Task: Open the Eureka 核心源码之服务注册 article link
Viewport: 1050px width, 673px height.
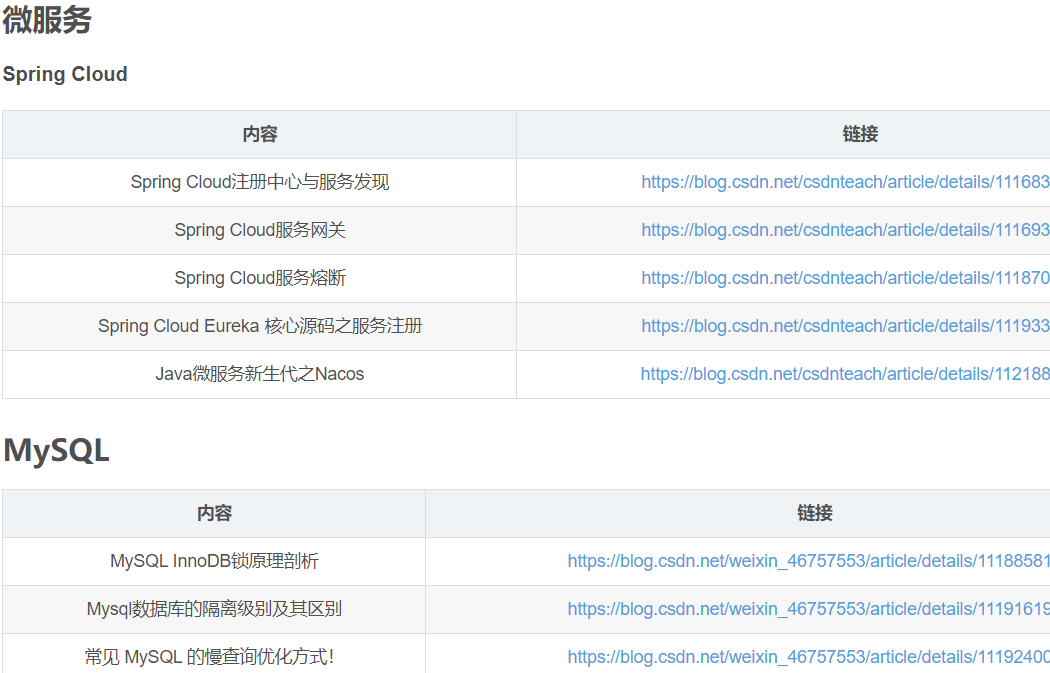Action: pos(845,326)
